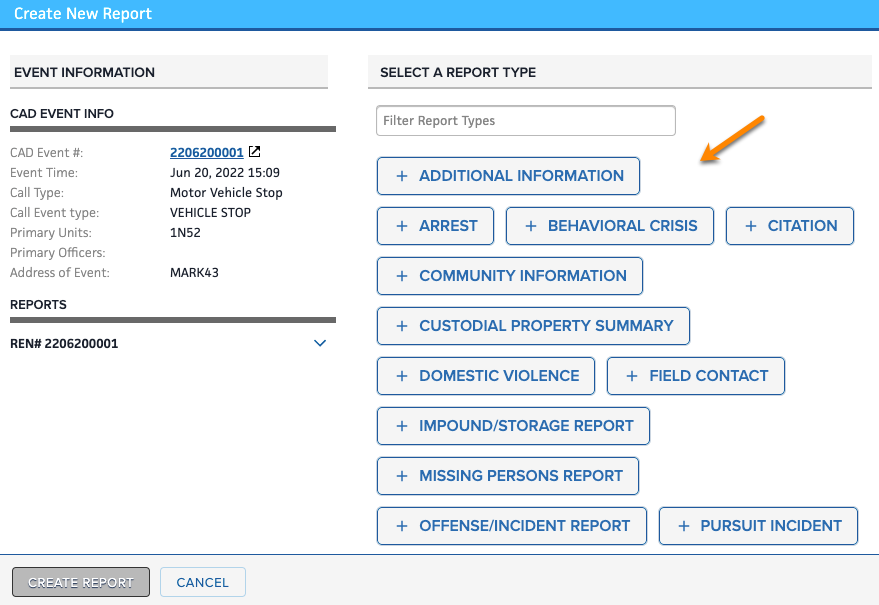879x605 pixels.
Task: Click the plus icon on Field Contact
Action: 632,376
